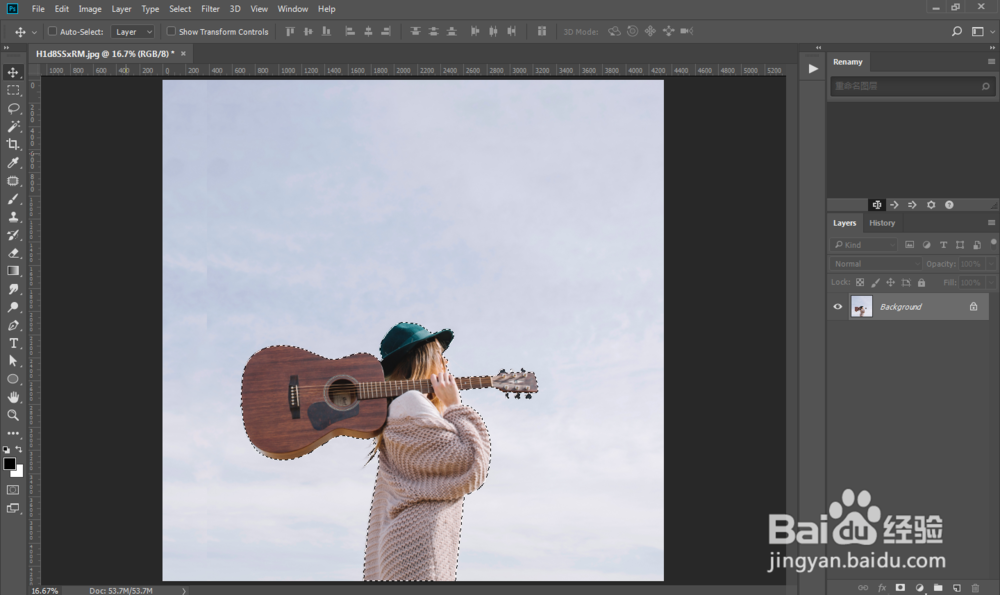Click the search icon in options bar
This screenshot has height=595, width=1000.
(x=957, y=31)
